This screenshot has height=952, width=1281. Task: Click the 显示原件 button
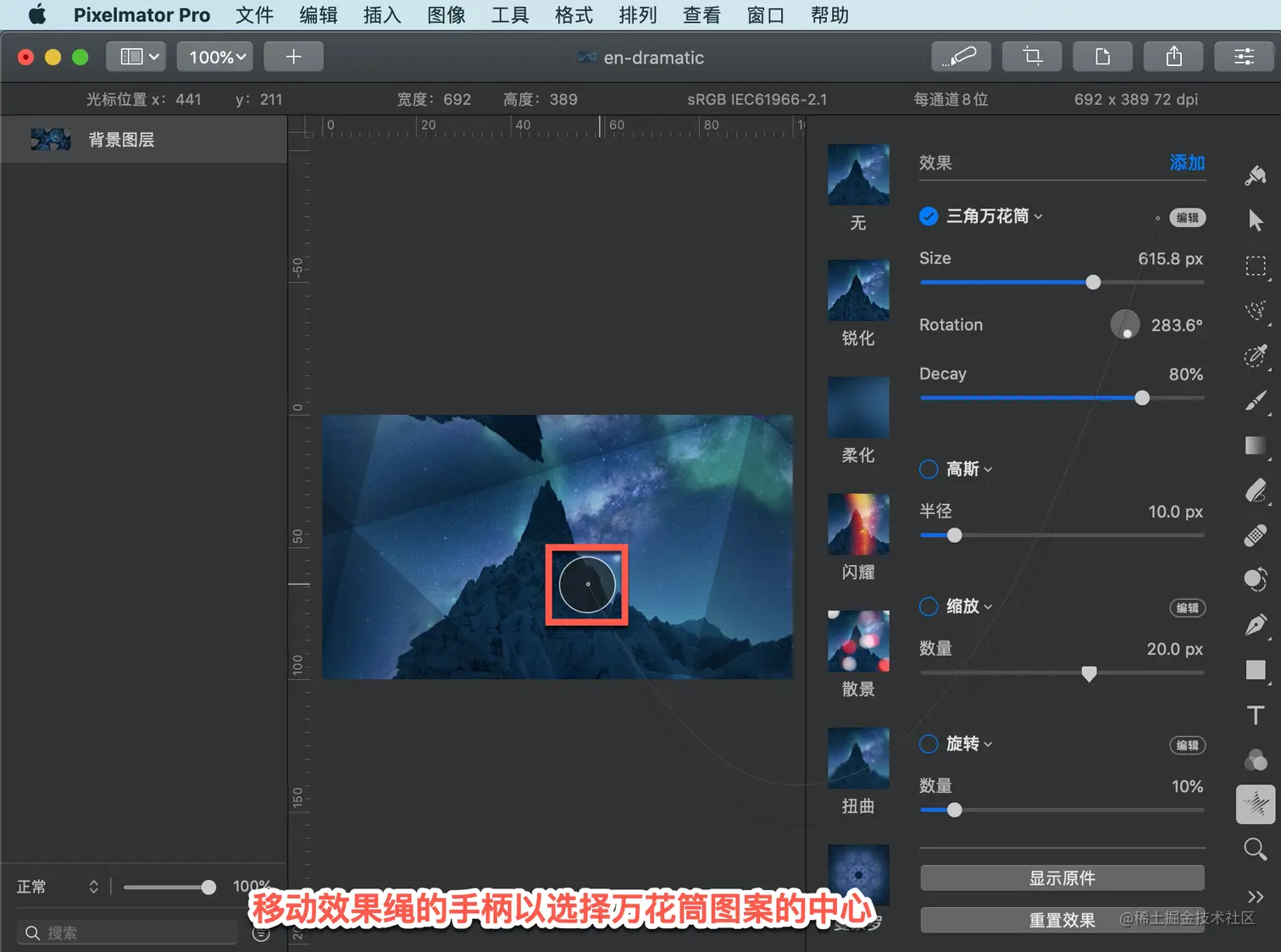[x=1062, y=878]
